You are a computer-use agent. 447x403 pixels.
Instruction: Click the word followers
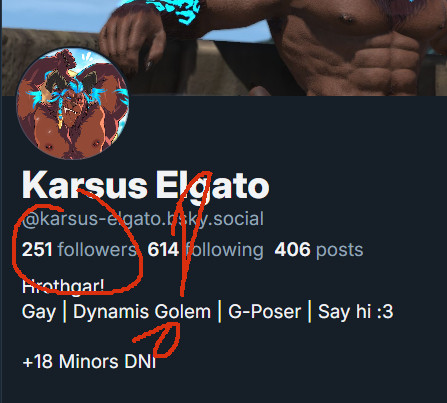tap(97, 250)
